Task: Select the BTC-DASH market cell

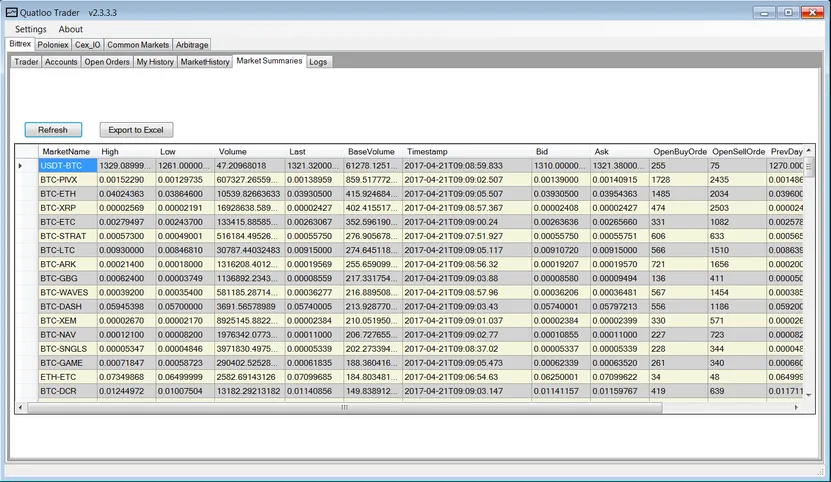Action: coord(68,306)
